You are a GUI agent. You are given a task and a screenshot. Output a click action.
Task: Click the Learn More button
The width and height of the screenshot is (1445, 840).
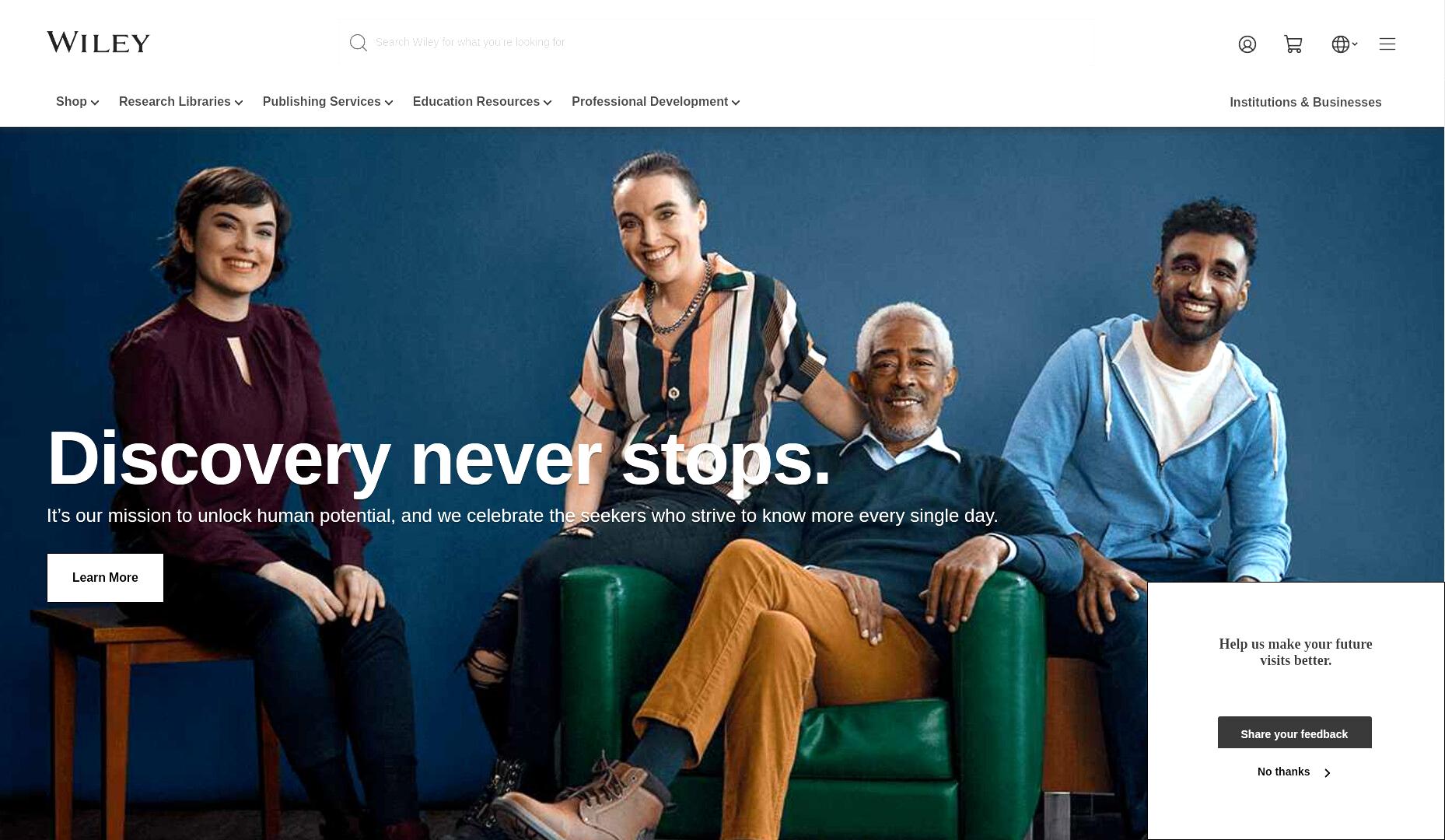click(105, 578)
